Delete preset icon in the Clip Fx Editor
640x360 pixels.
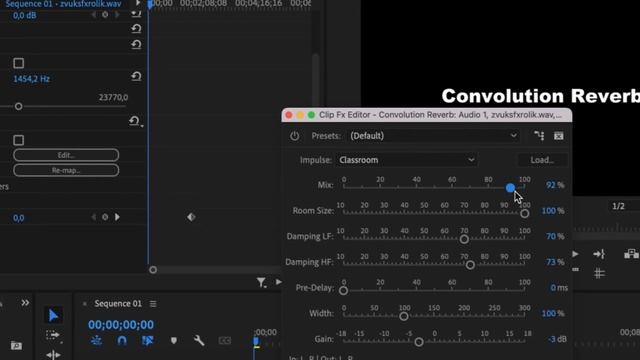pos(558,136)
